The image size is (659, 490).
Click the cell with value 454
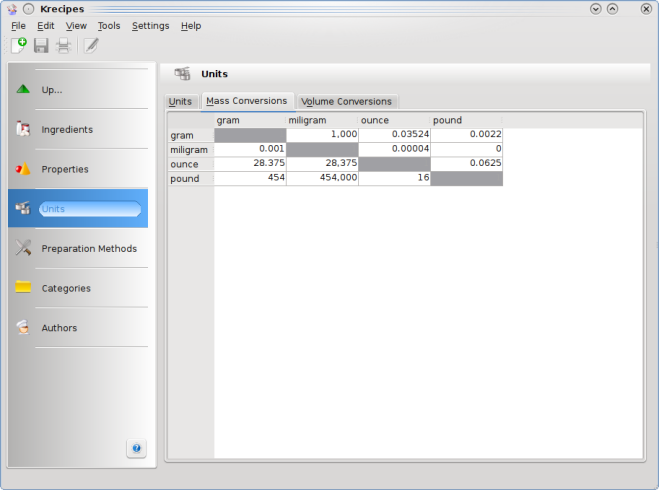coord(250,178)
